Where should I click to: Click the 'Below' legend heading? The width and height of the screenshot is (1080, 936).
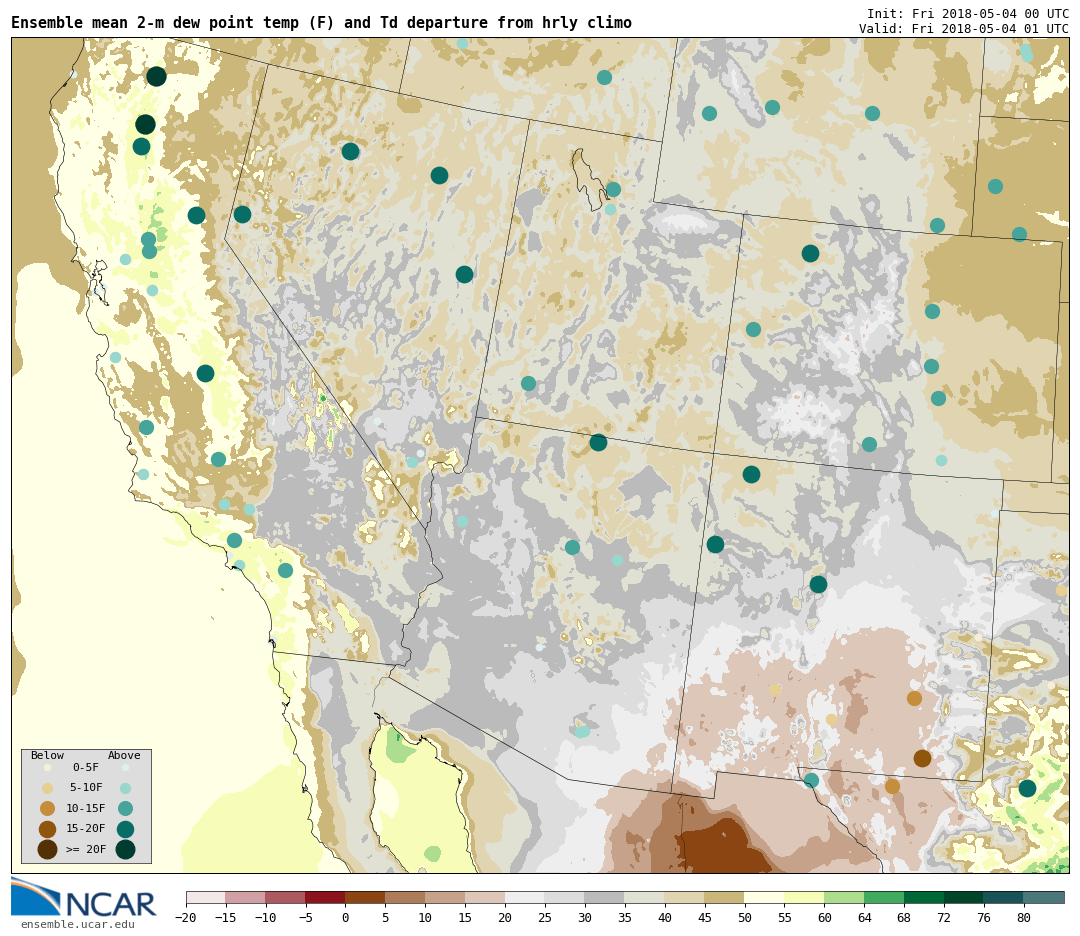pyautogui.click(x=47, y=755)
